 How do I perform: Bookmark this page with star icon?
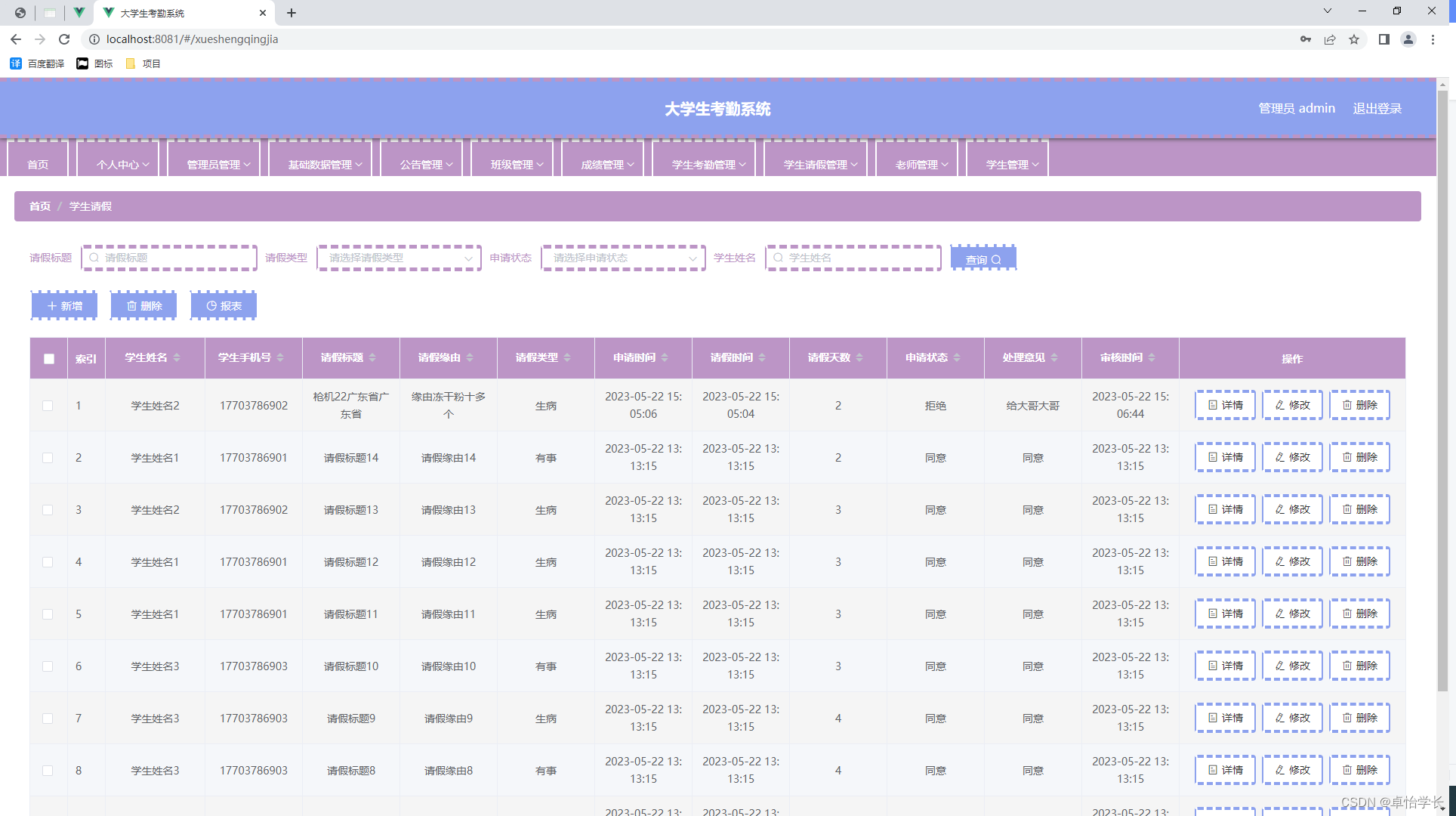(x=1354, y=39)
